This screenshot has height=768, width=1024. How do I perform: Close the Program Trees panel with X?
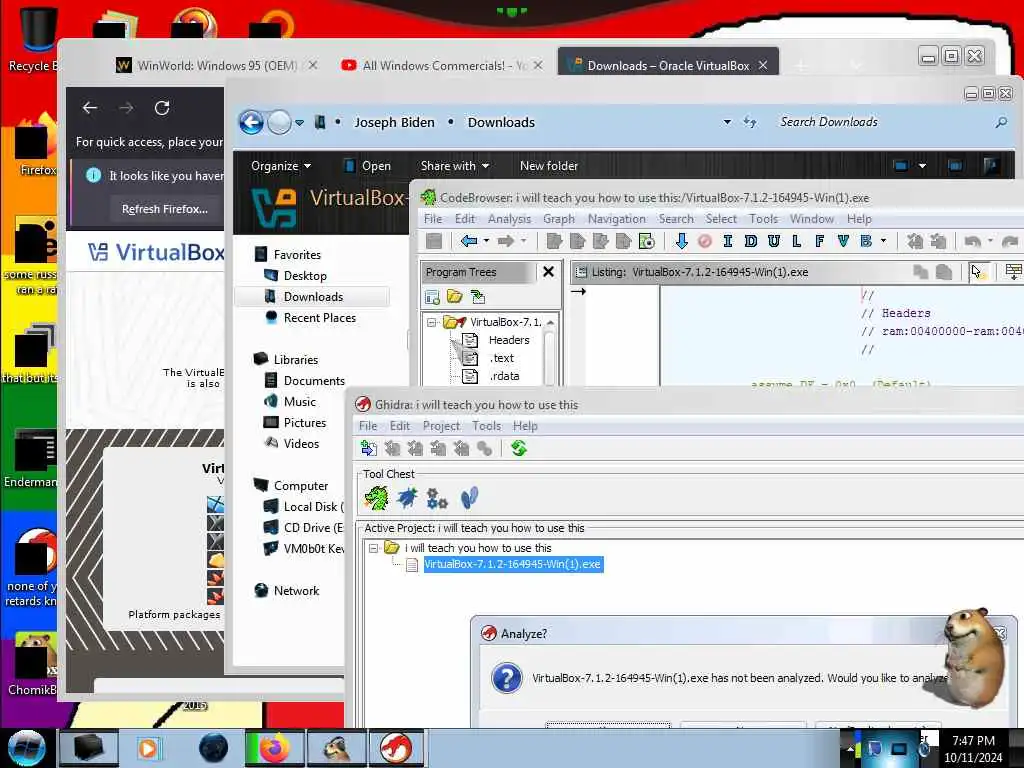tap(549, 272)
